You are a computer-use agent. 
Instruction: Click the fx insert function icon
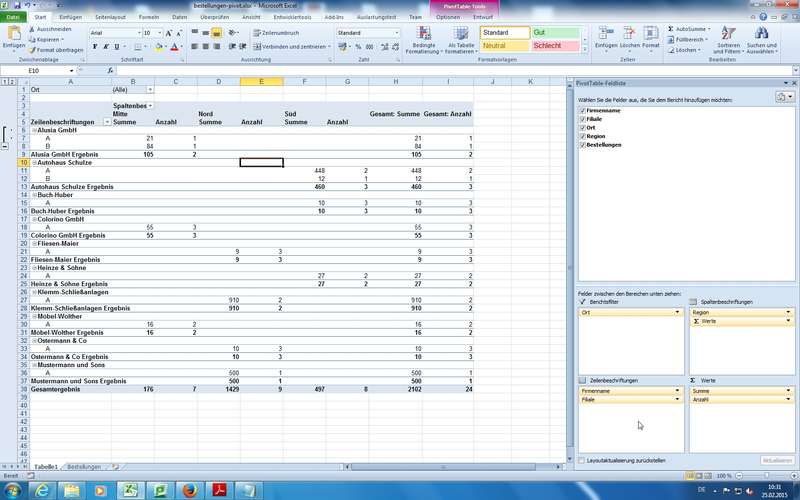(x=110, y=70)
